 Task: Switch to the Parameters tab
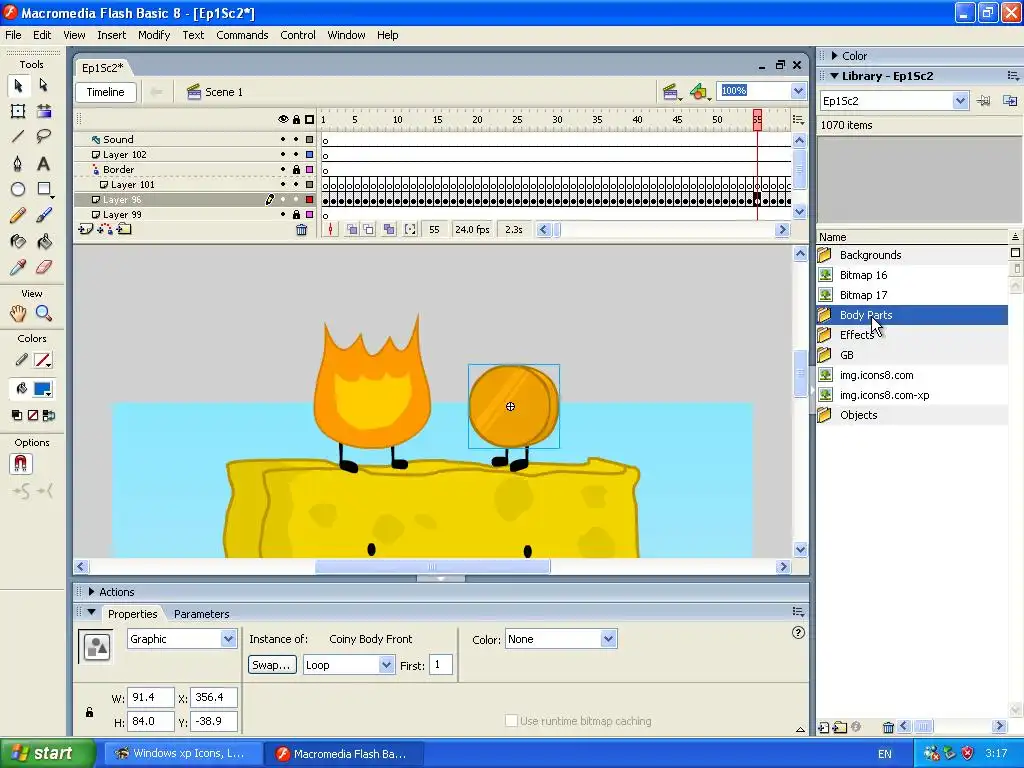[x=201, y=614]
